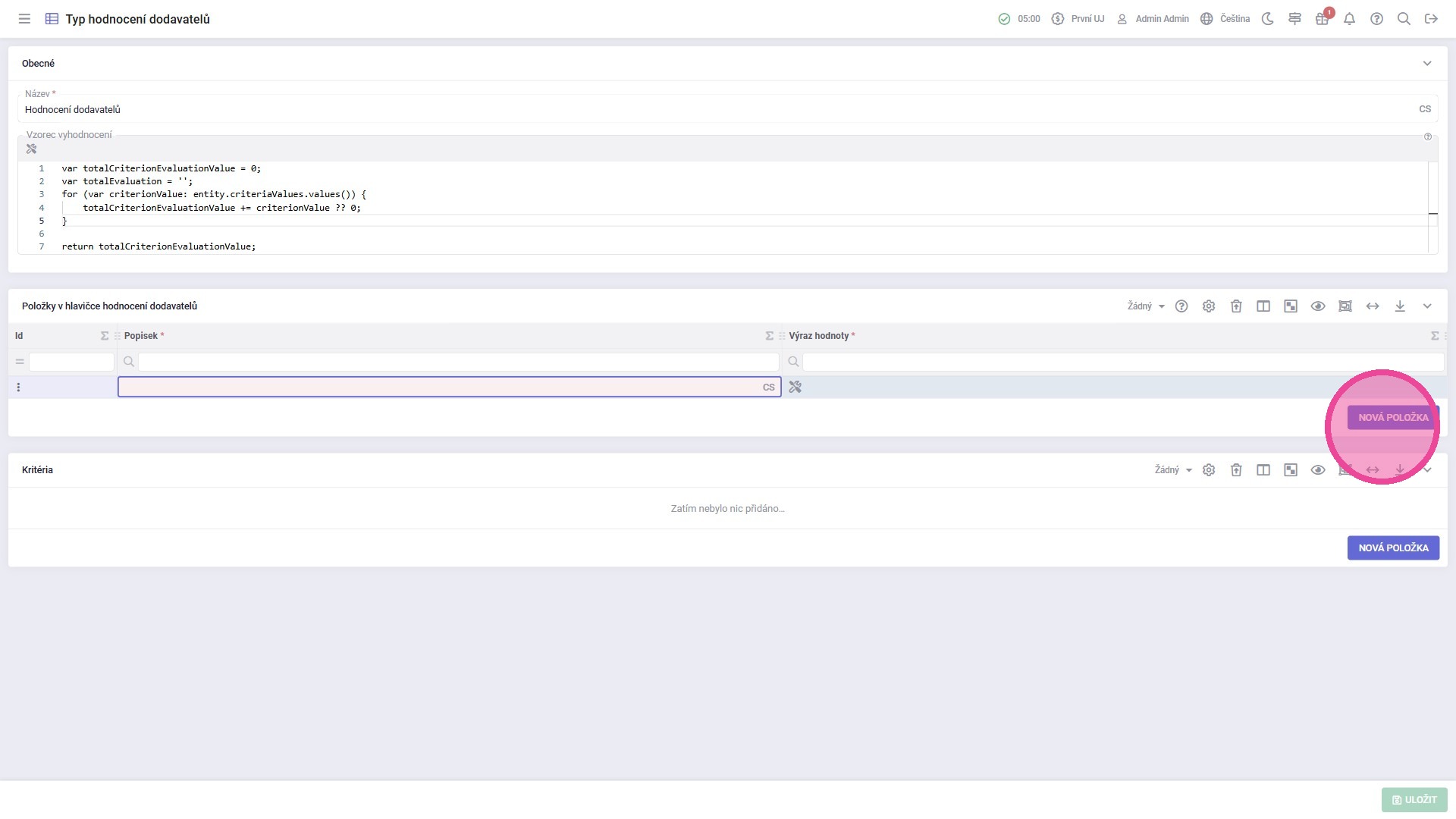Toggle grouping panel icon in Položky table

tap(1291, 306)
